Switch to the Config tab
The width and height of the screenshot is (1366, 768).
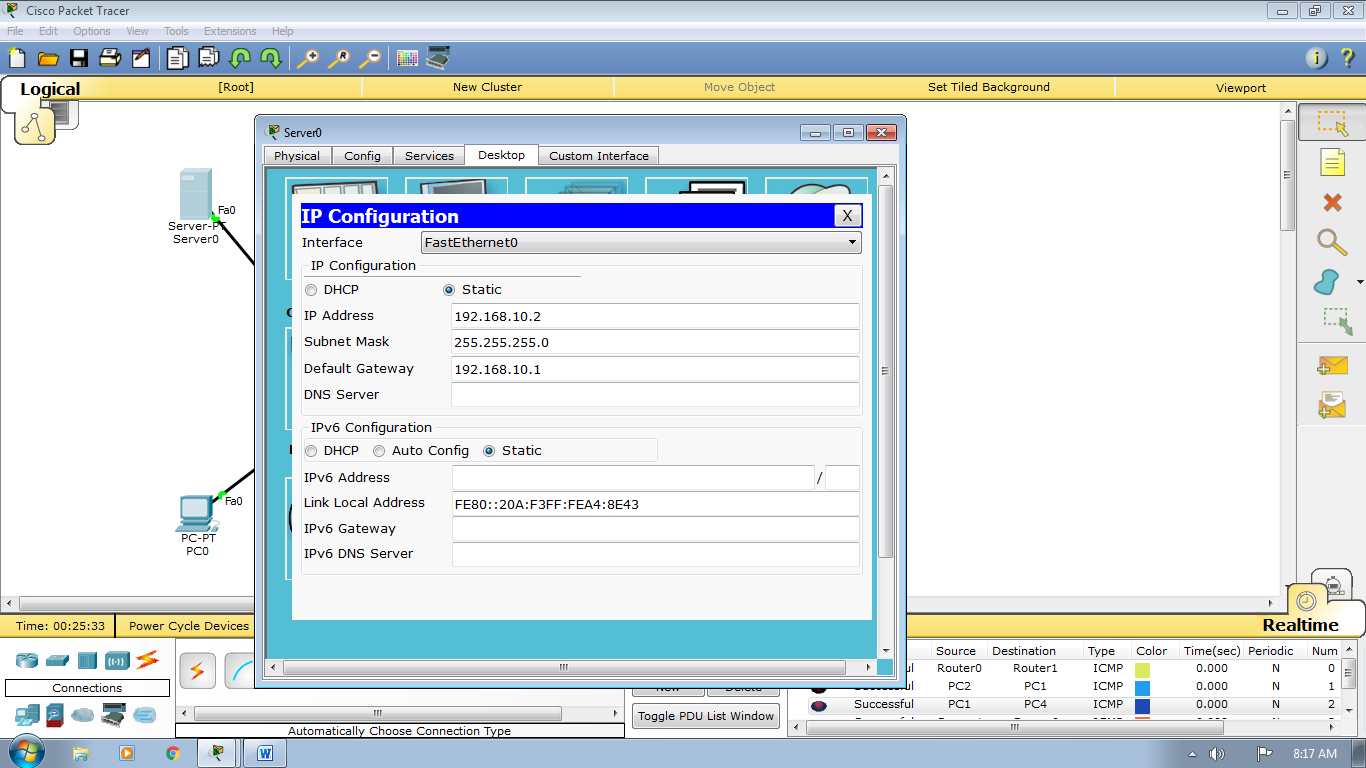pyautogui.click(x=362, y=156)
